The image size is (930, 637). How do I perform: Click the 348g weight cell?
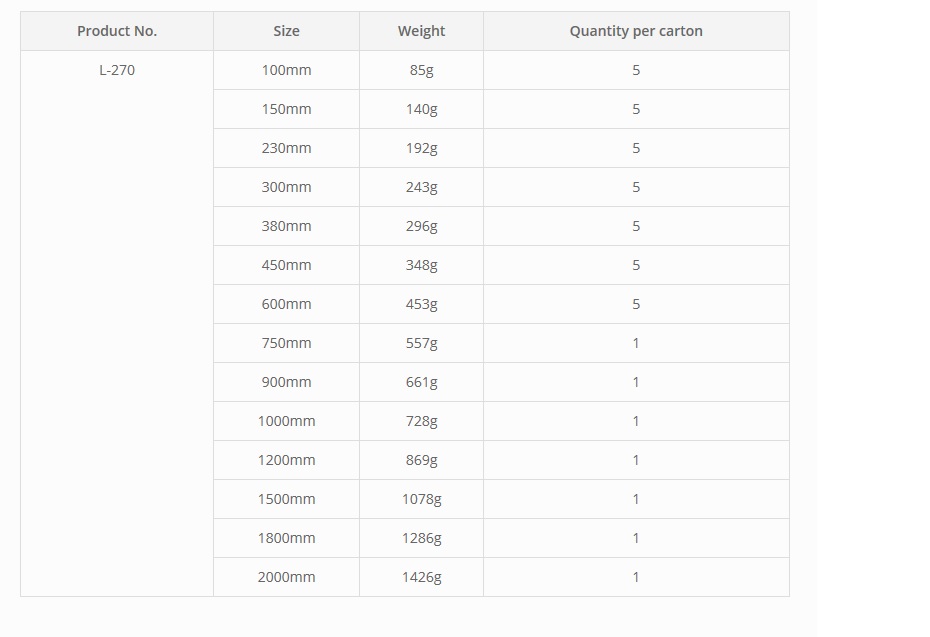coord(421,265)
